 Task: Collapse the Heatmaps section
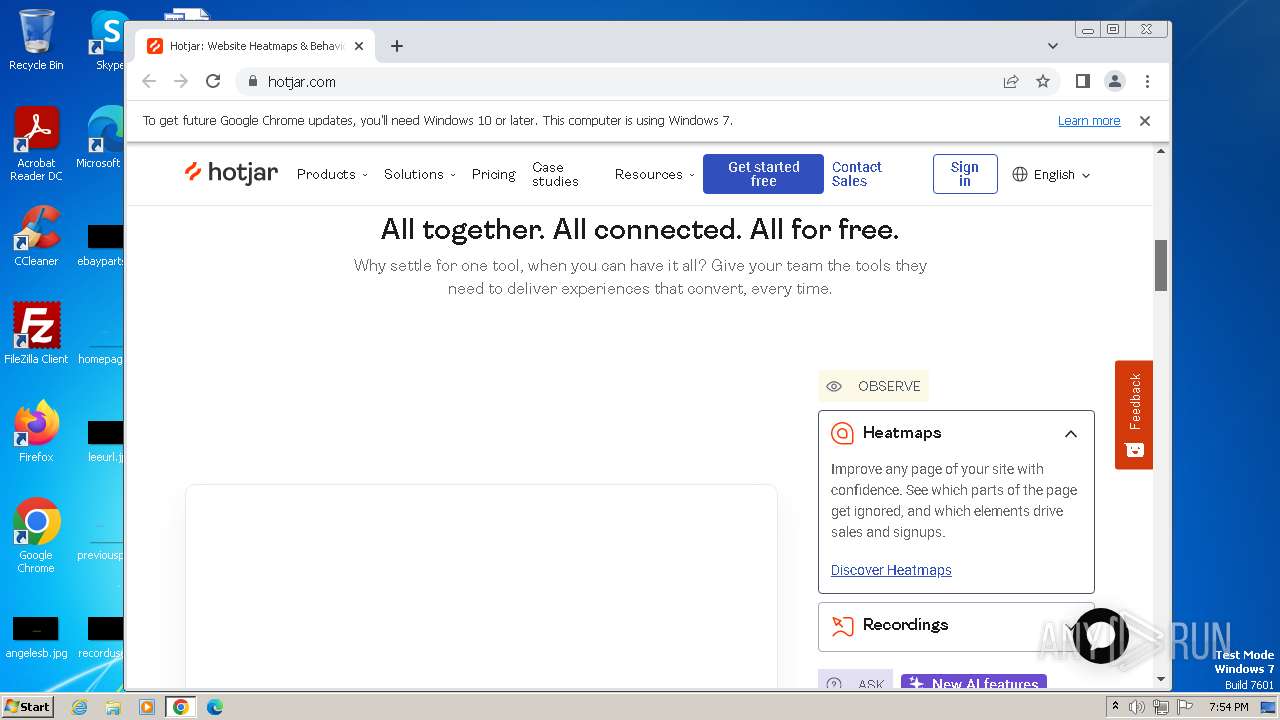tap(1070, 433)
